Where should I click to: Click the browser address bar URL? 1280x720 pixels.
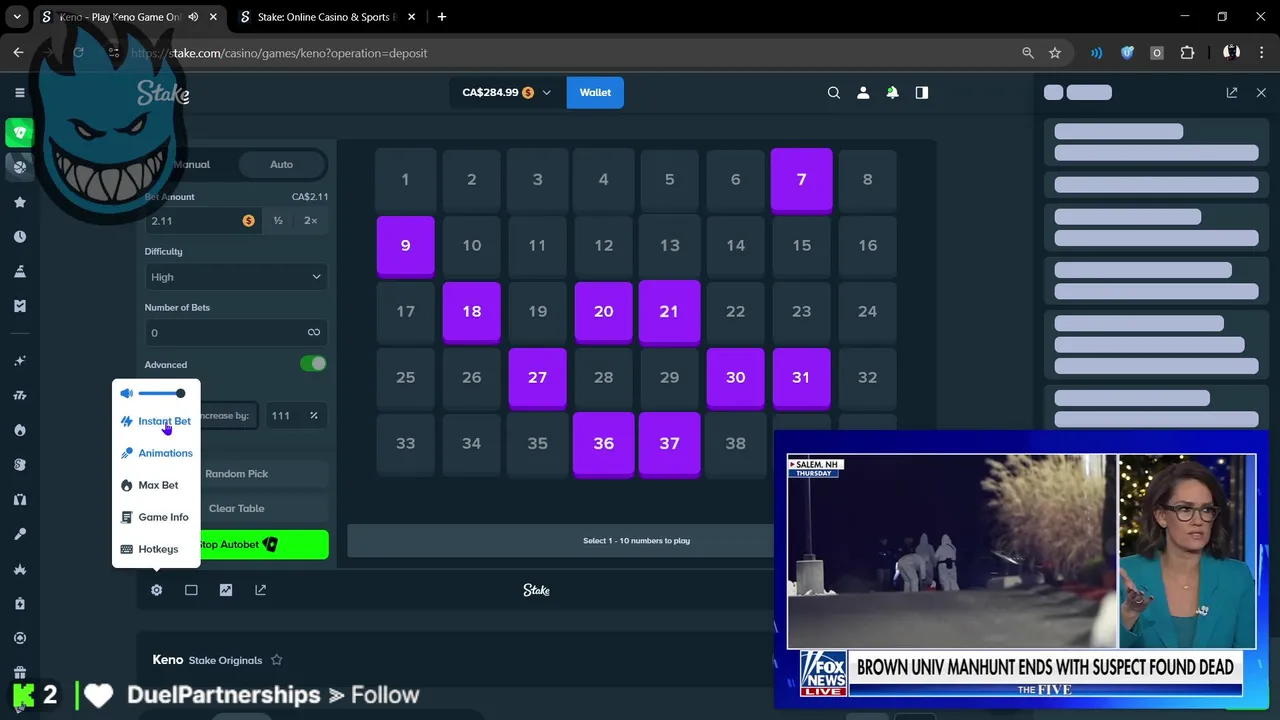click(280, 53)
